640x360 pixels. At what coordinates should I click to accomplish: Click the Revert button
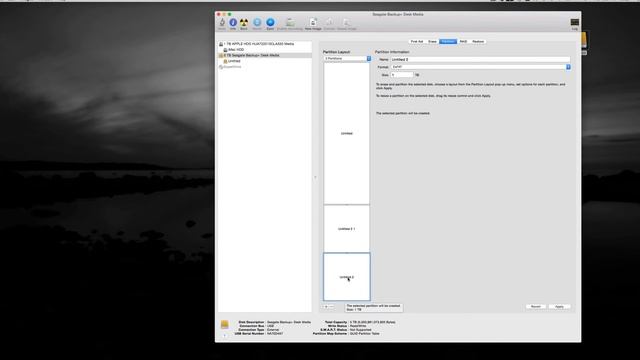536,307
